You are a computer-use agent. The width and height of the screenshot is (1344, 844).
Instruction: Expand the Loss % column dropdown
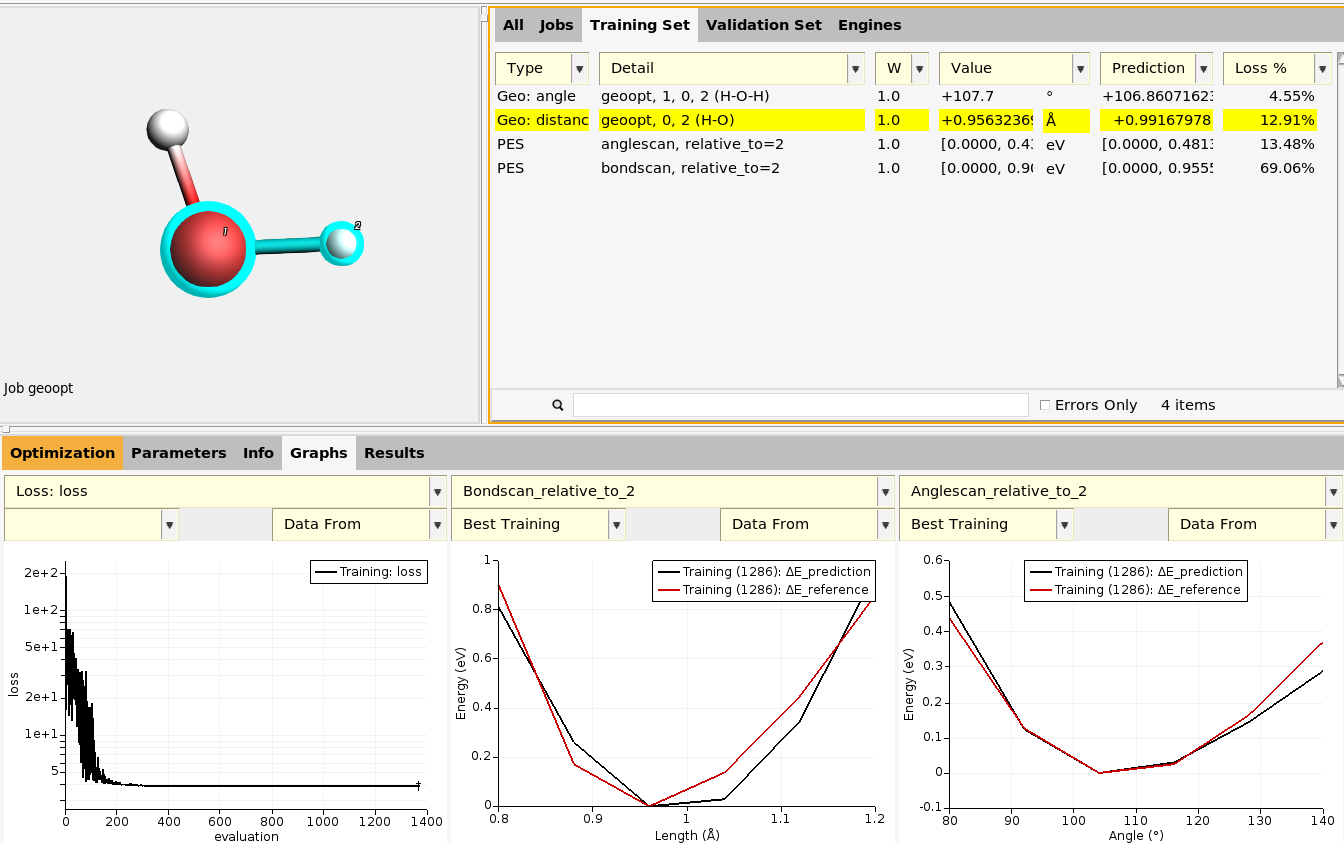pyautogui.click(x=1325, y=69)
